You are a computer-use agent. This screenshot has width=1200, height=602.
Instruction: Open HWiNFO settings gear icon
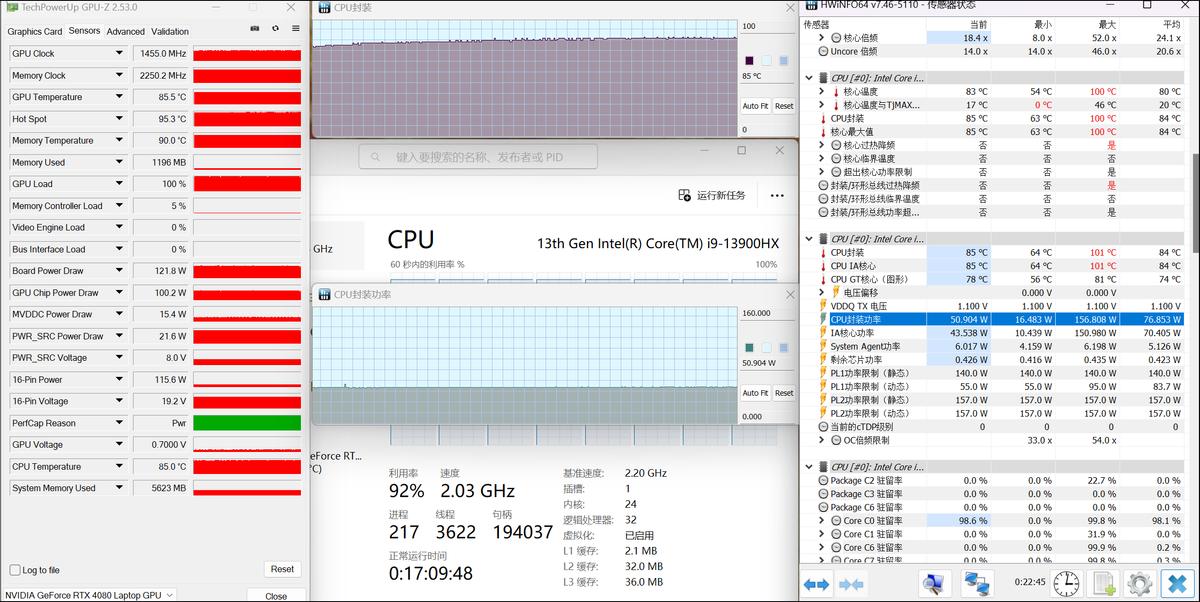click(x=1139, y=584)
